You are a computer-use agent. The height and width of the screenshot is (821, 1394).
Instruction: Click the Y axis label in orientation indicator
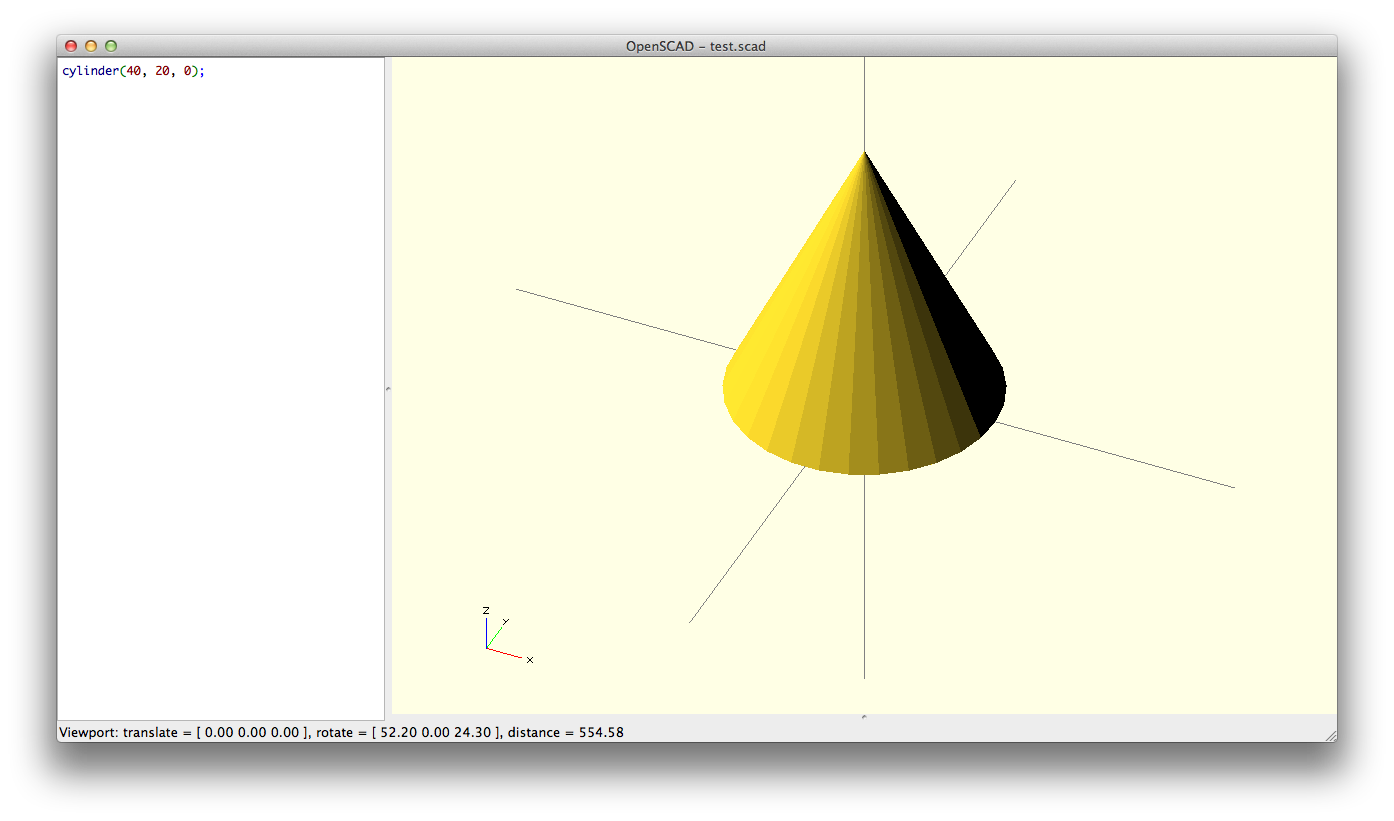pos(505,621)
